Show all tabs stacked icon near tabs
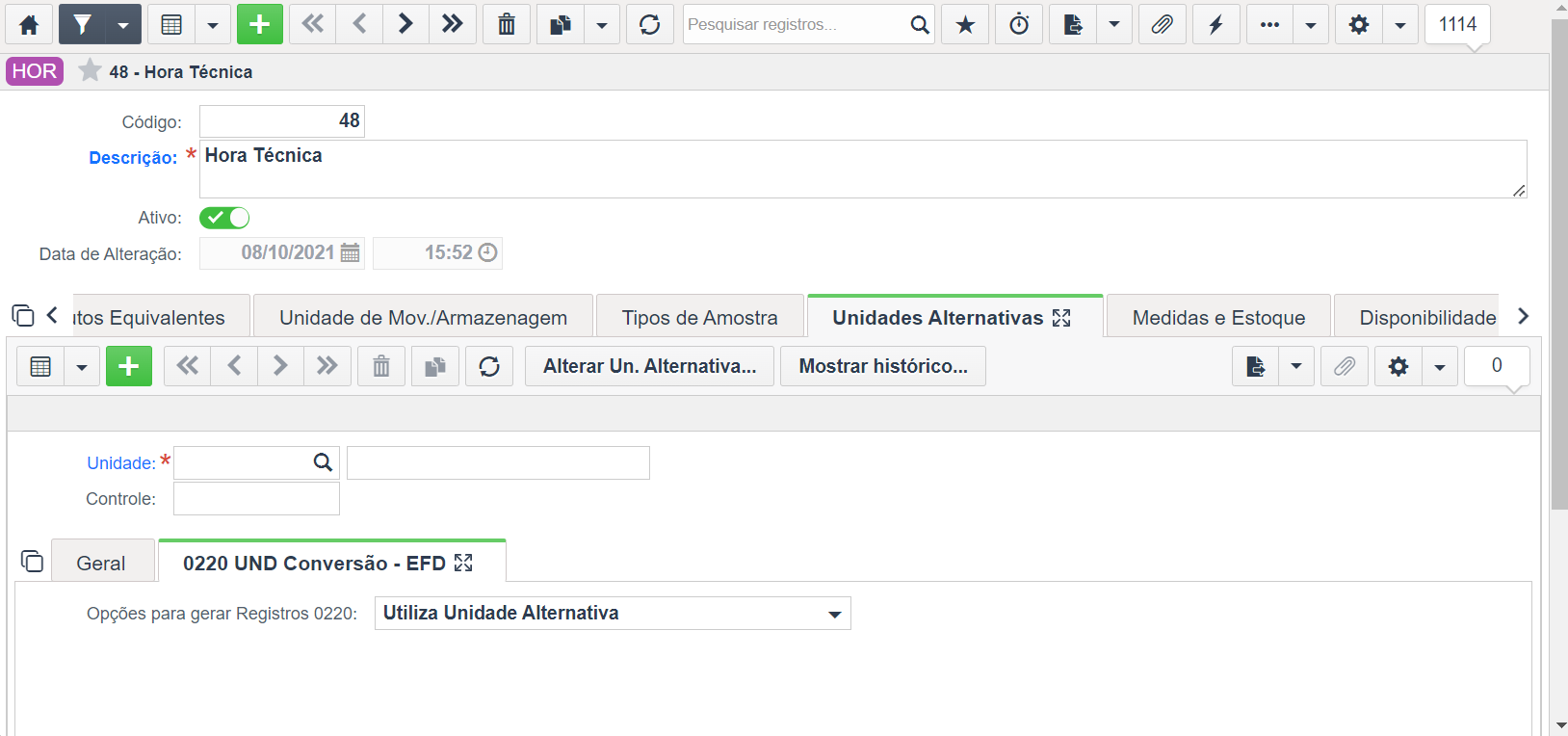Screen dimensions: 1568x736 click(x=23, y=315)
